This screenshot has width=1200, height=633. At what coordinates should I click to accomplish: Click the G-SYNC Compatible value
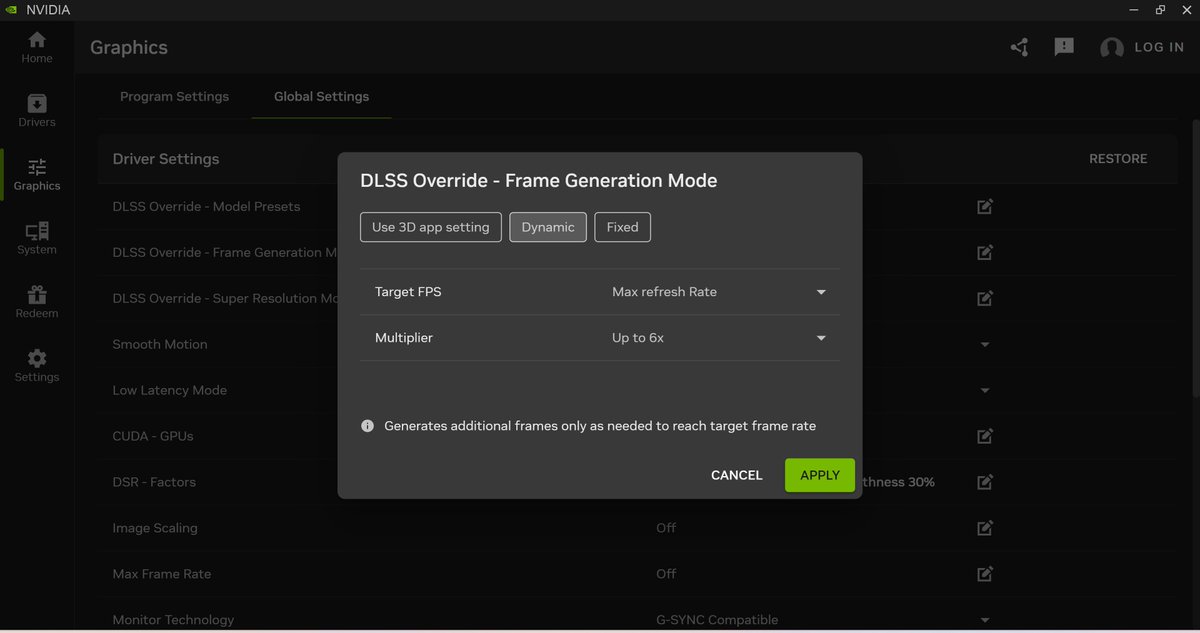717,620
